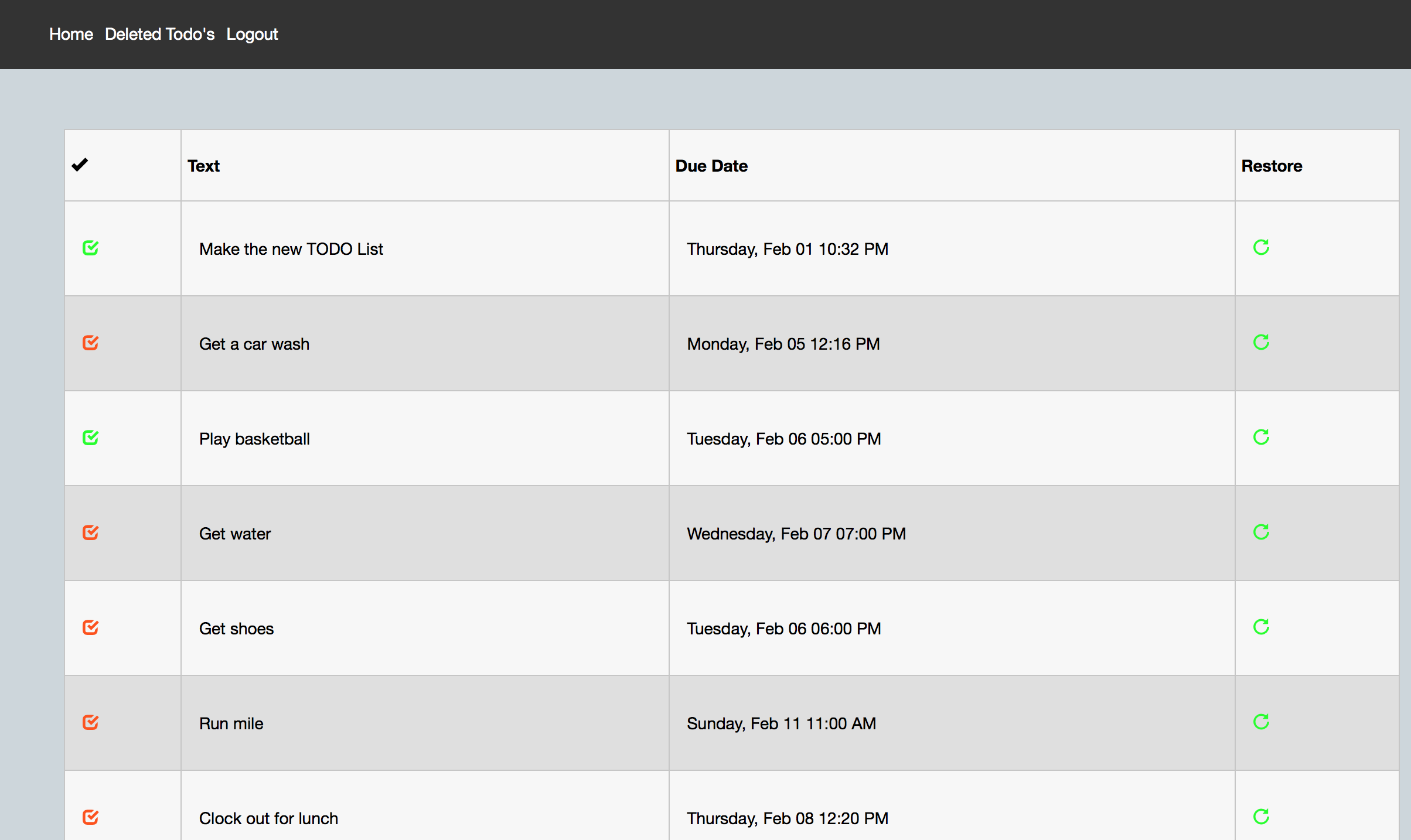
Task: Toggle the 'Get shoes' completion checkbox
Action: (90, 627)
